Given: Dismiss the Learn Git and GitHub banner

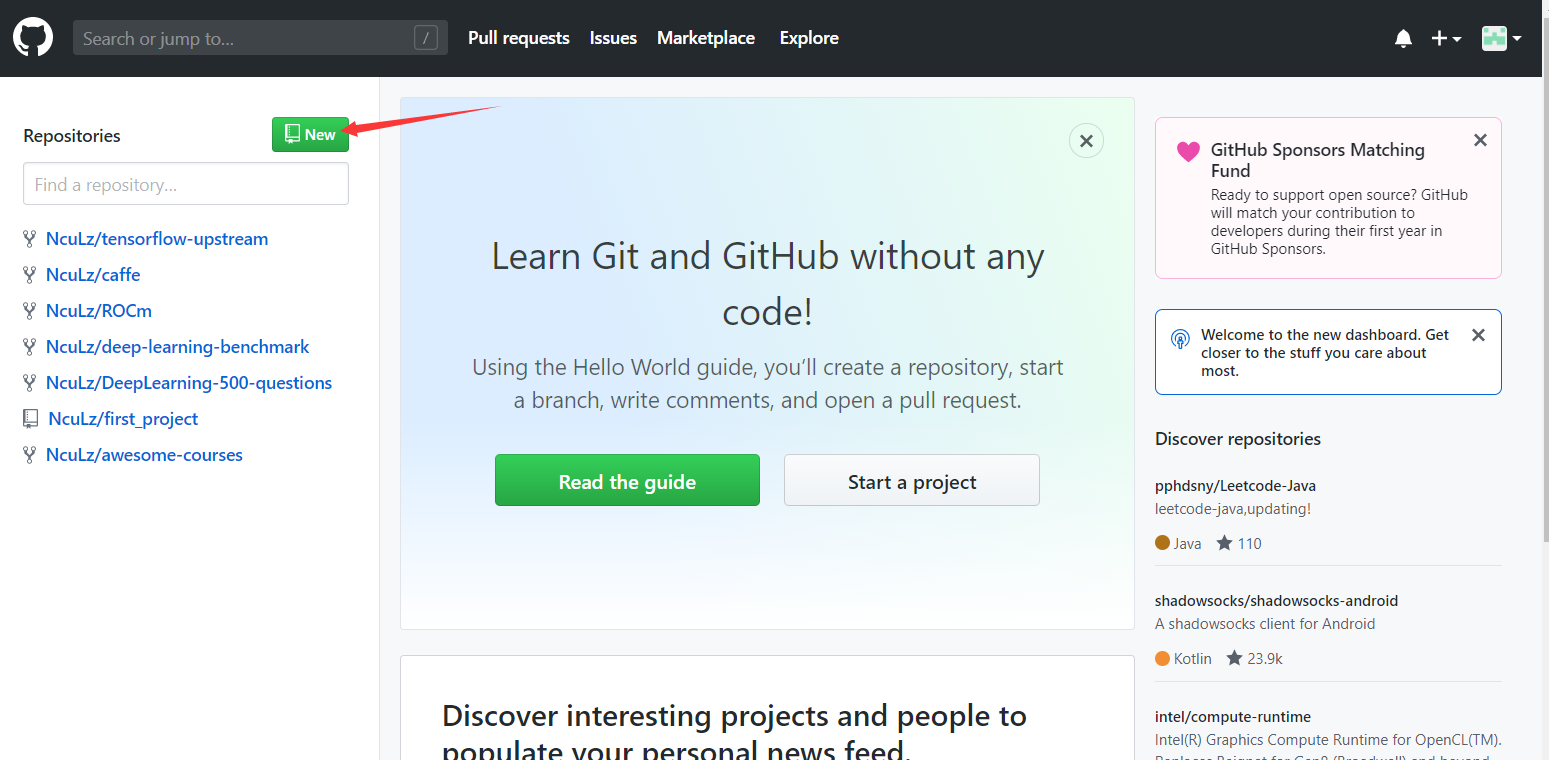Looking at the screenshot, I should (1086, 141).
